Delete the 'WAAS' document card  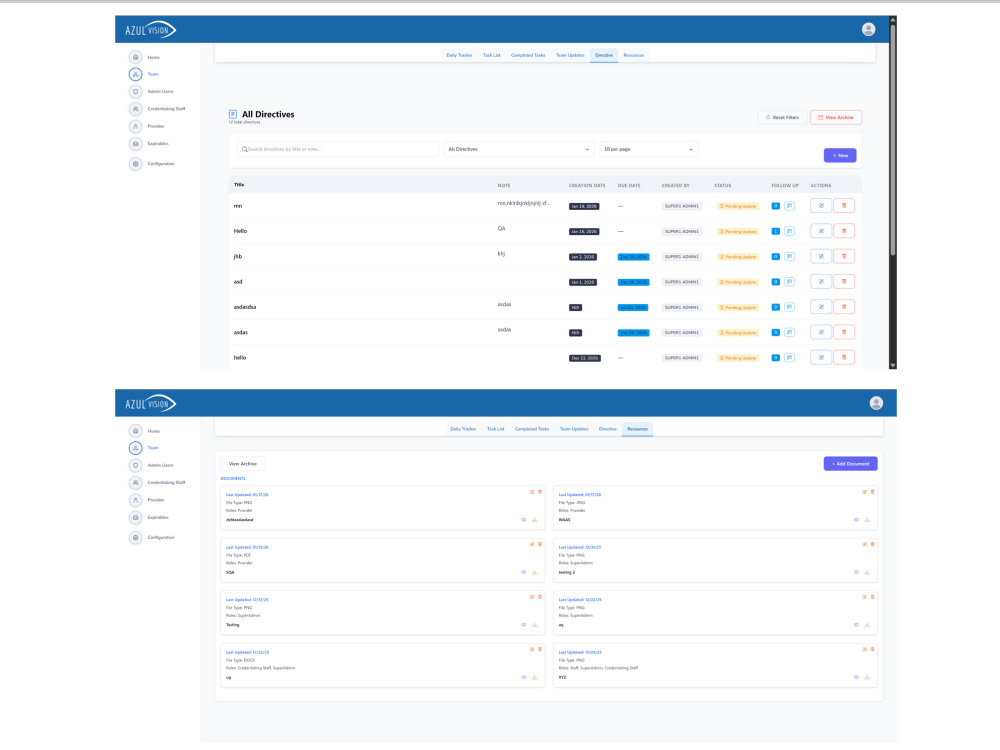click(x=872, y=492)
